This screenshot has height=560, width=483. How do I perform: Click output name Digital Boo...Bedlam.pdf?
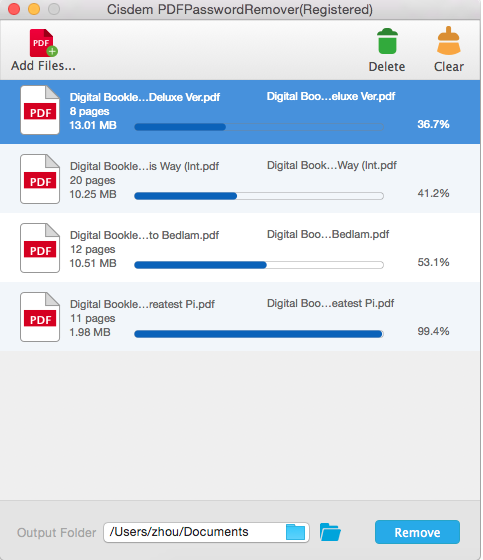tap(328, 234)
